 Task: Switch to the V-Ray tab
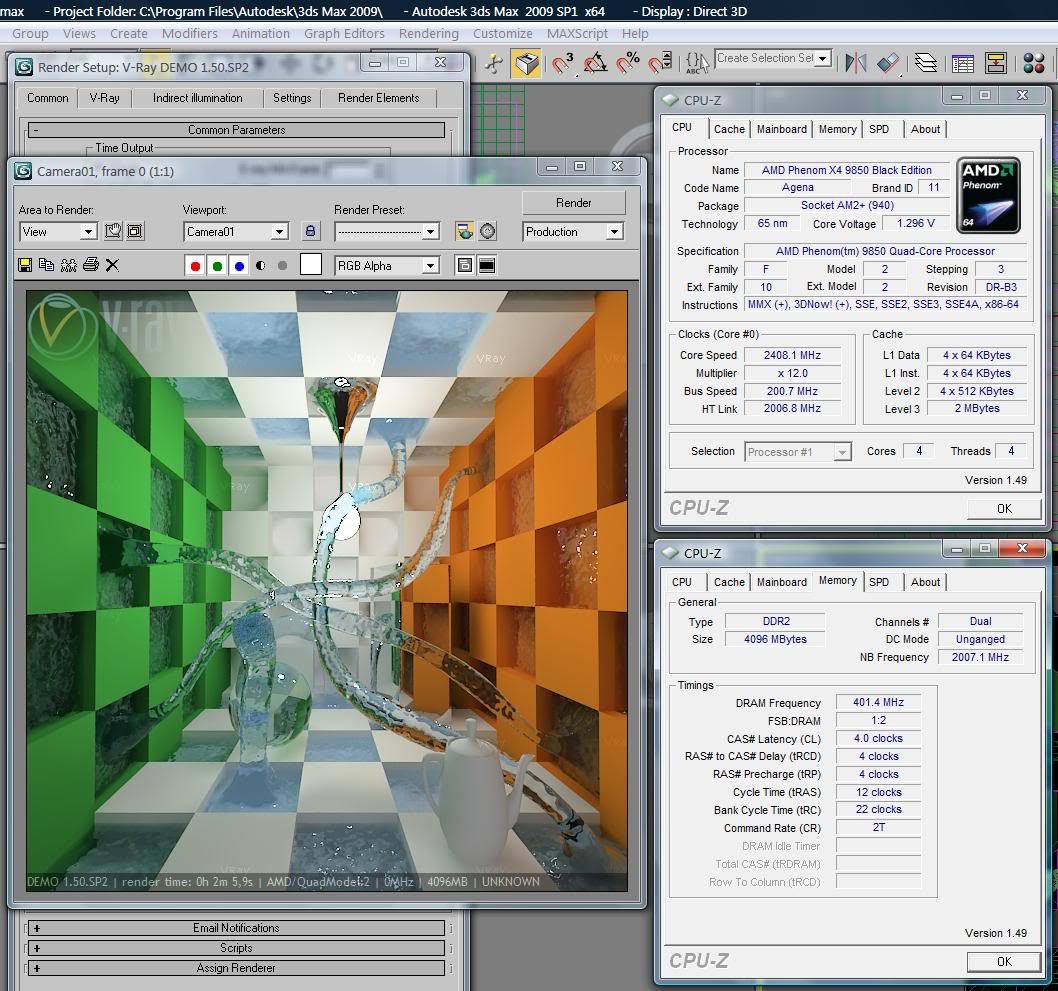pos(105,98)
